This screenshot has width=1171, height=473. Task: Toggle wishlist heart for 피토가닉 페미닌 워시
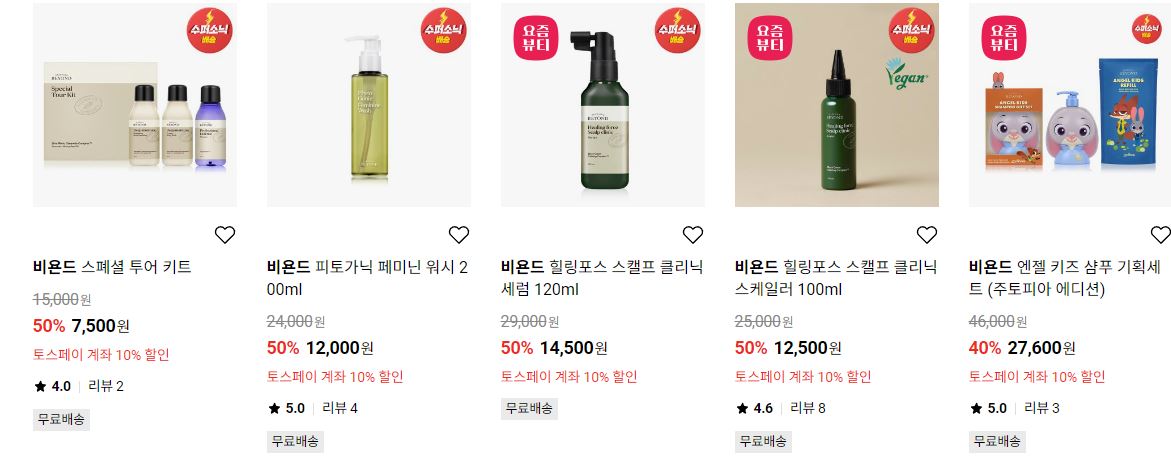459,235
